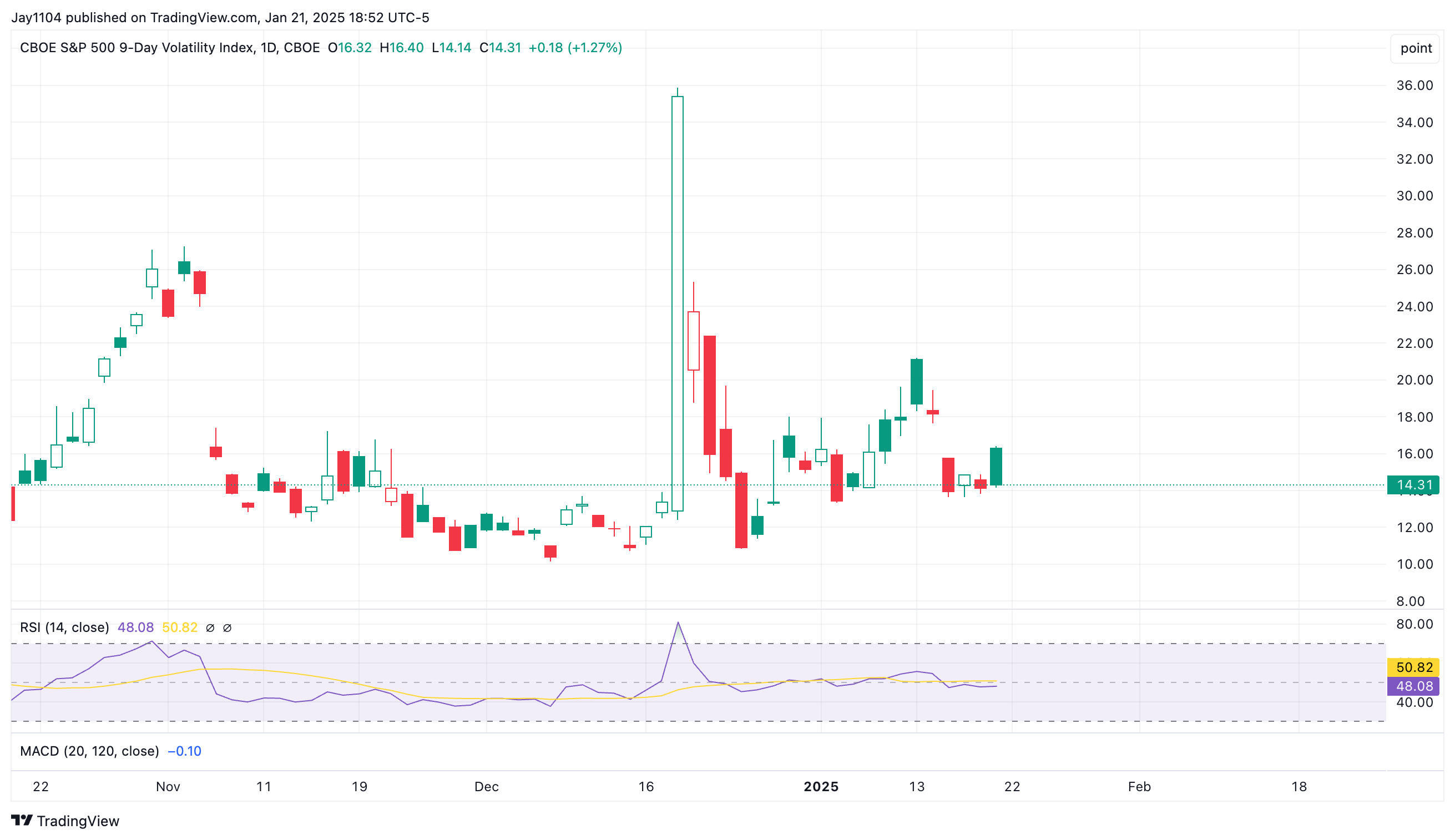Click the '11' date label on the time axis
Viewport: 1455px width, 840px height.
click(x=264, y=786)
